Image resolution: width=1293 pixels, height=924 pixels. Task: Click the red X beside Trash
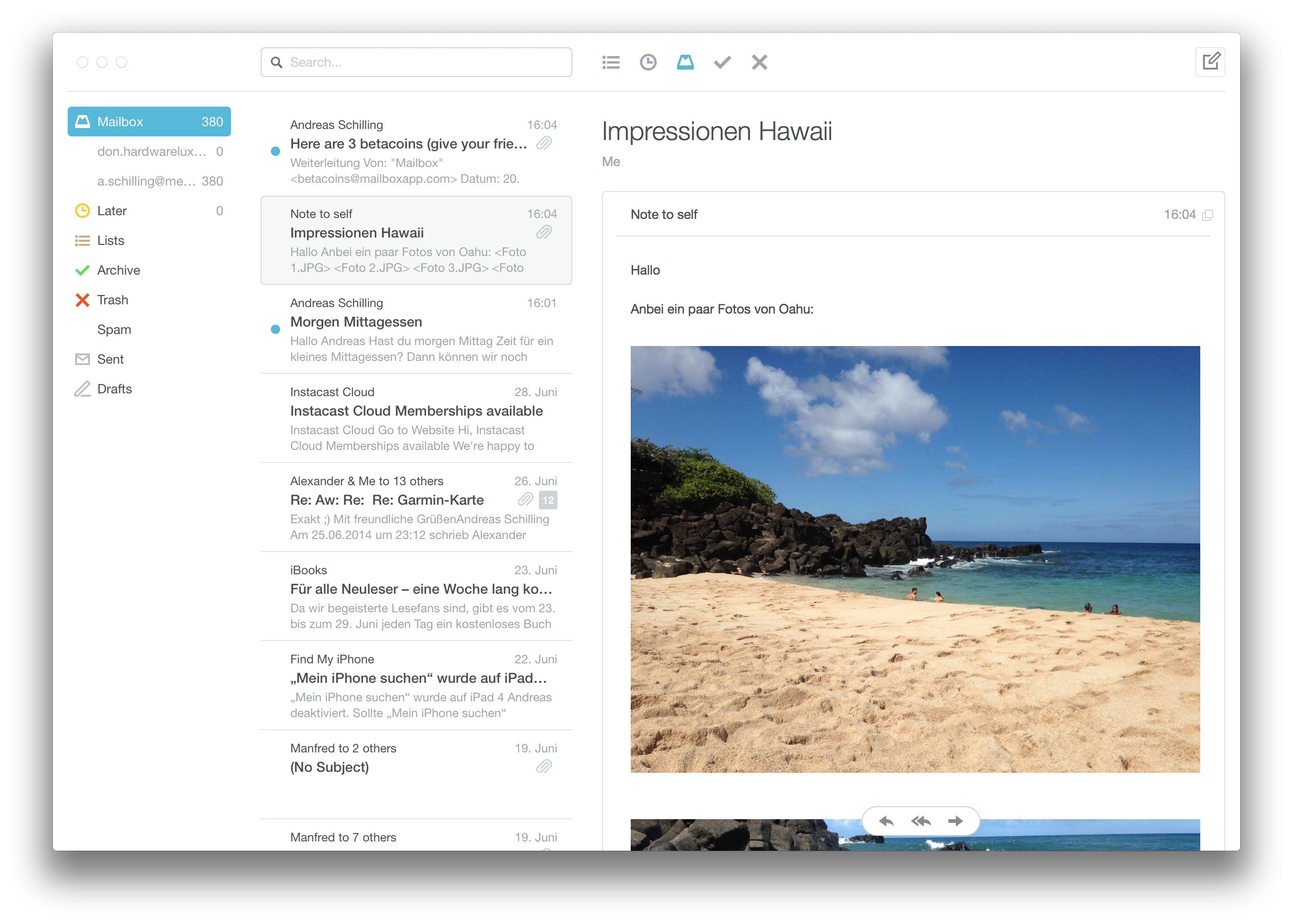click(x=83, y=299)
